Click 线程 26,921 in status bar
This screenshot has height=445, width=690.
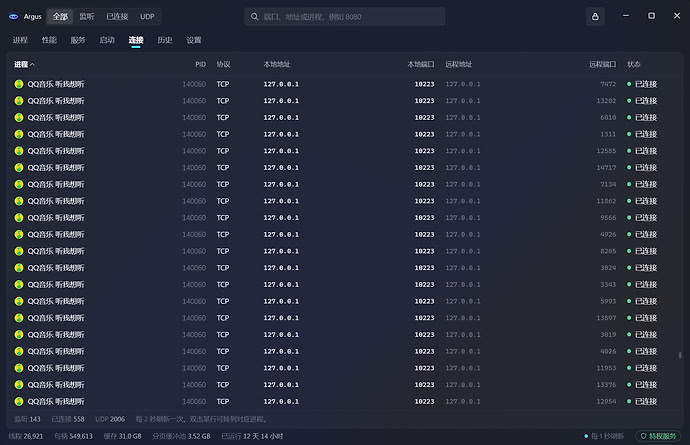click(x=26, y=436)
